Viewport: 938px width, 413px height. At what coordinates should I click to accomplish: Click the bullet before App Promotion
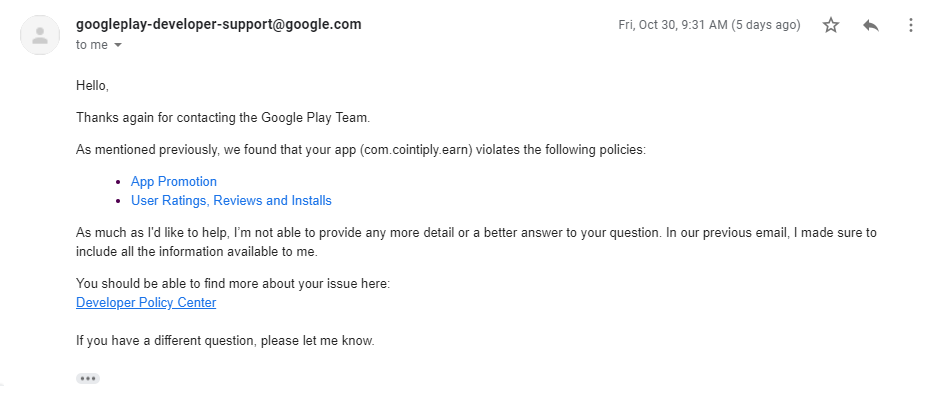click(x=118, y=182)
